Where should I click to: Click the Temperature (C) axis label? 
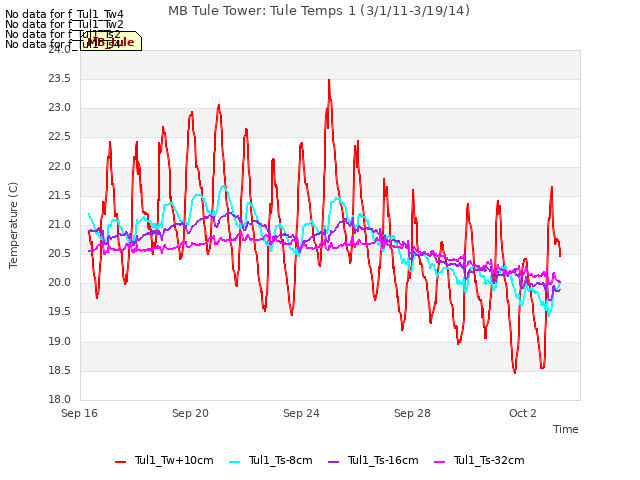click(13, 225)
